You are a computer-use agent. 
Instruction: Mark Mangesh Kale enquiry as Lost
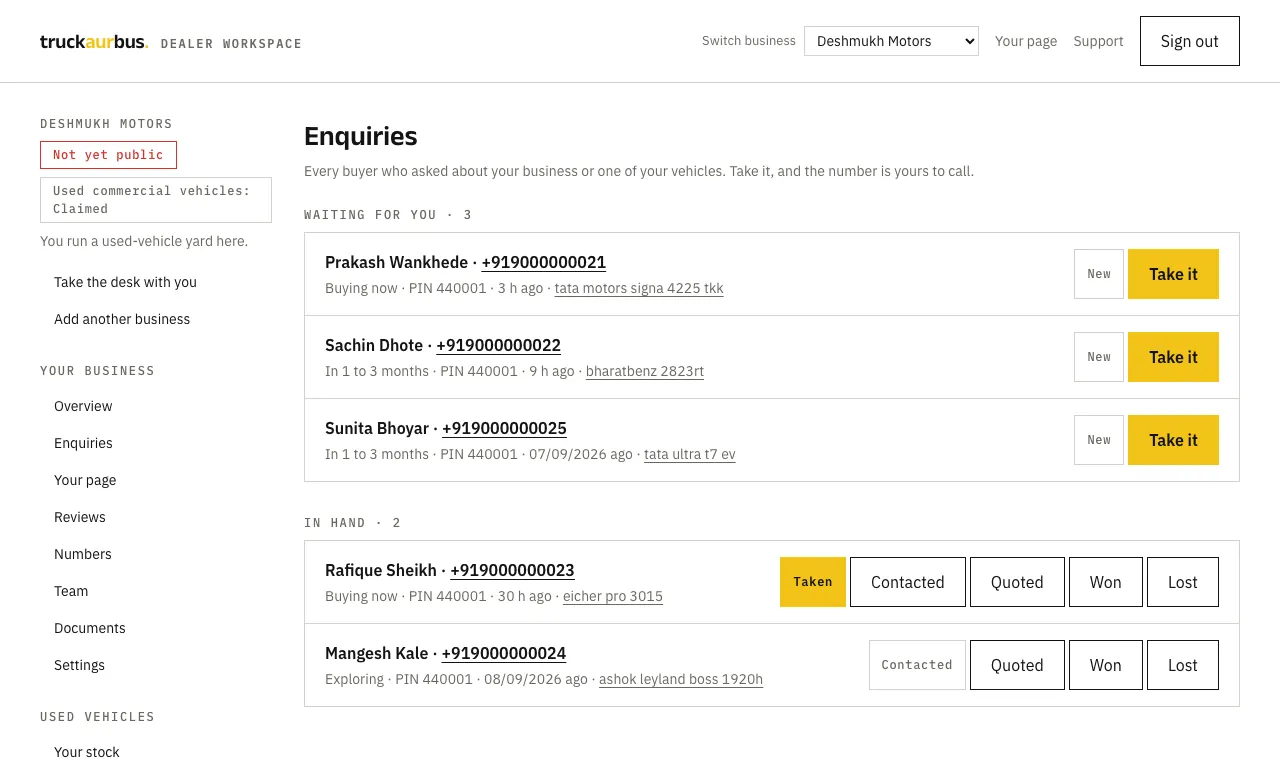(x=1183, y=665)
